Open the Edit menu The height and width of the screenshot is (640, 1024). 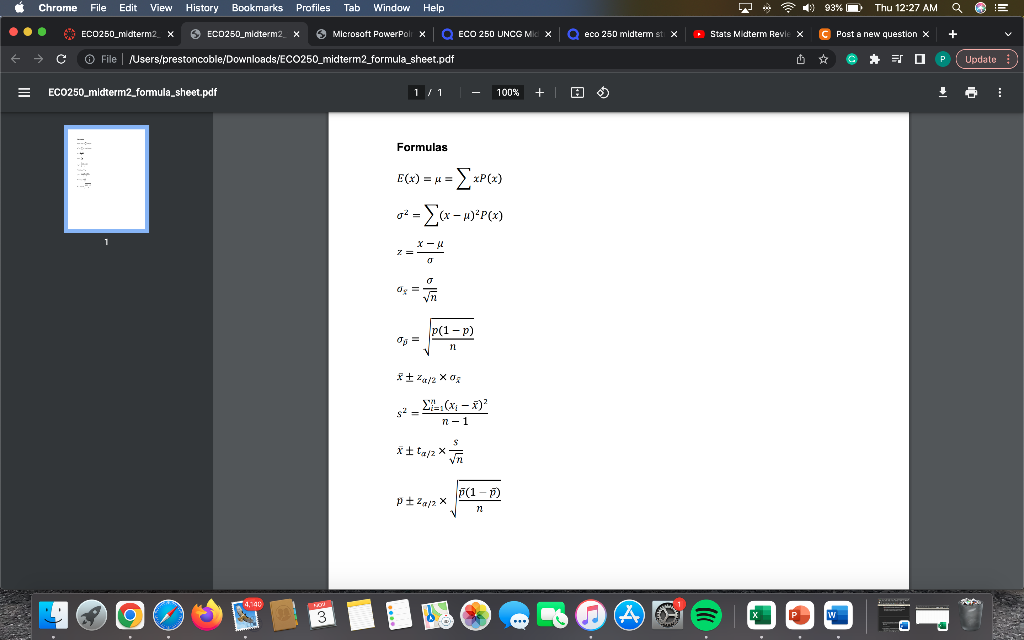click(128, 8)
